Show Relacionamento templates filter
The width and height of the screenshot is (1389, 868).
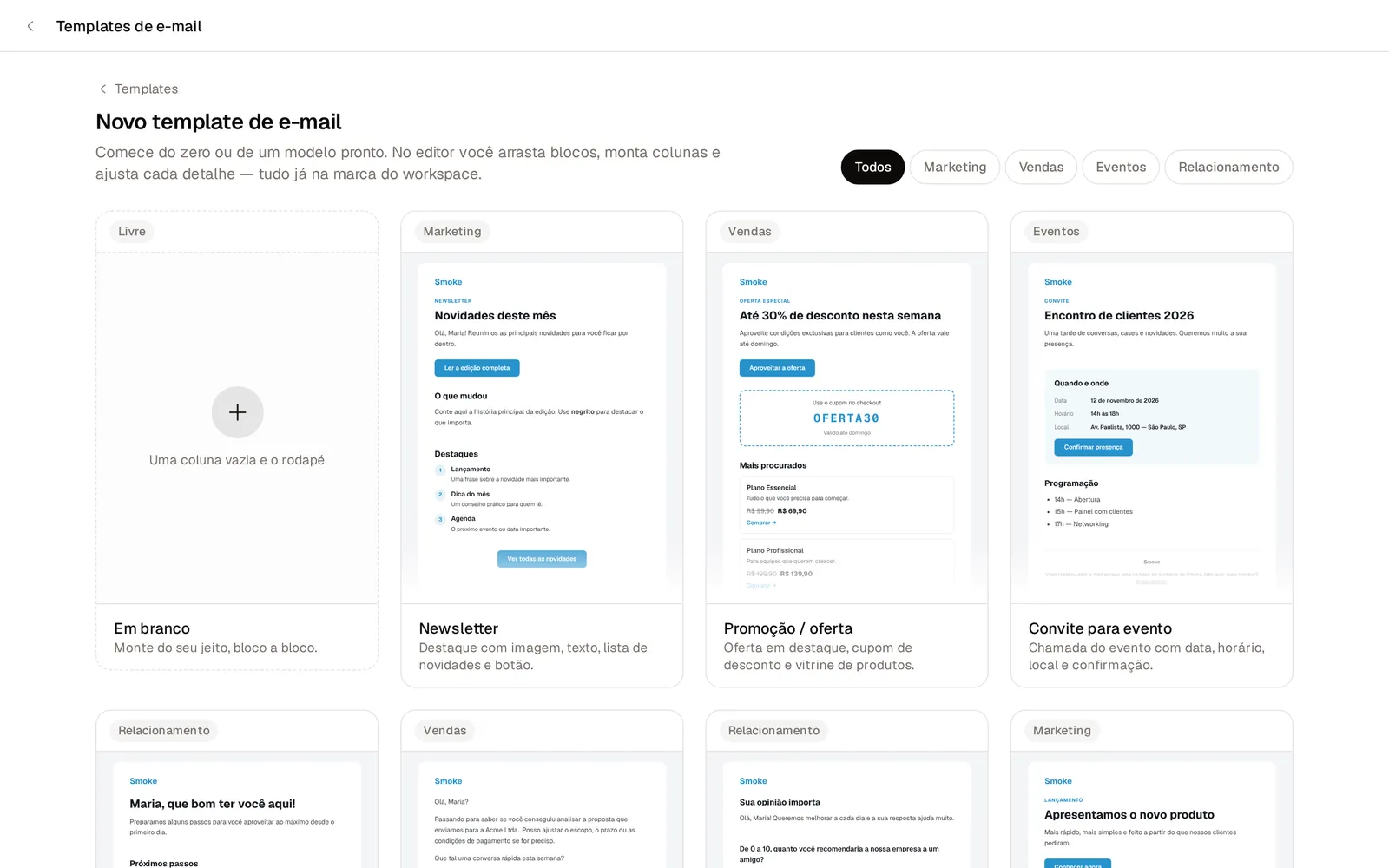[1228, 168]
